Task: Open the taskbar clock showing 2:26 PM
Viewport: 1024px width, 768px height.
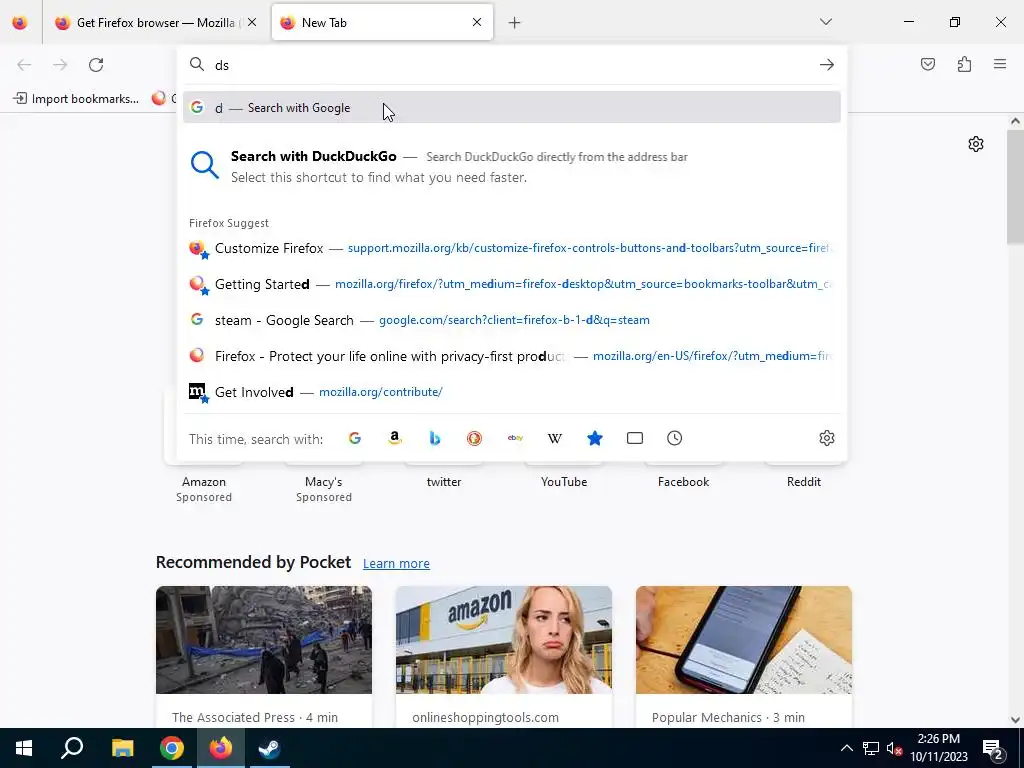Action: coord(939,748)
